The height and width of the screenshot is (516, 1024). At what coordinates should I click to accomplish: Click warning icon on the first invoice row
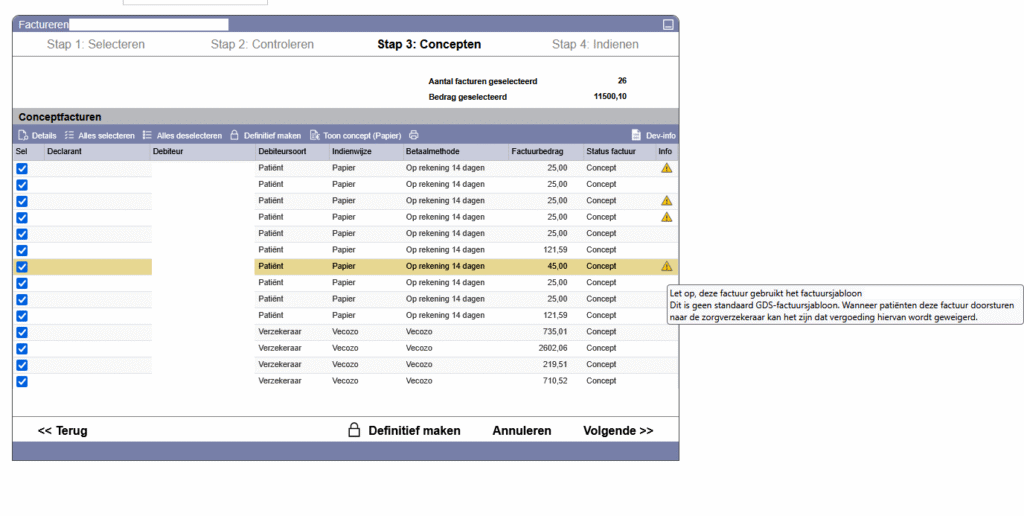[x=666, y=168]
